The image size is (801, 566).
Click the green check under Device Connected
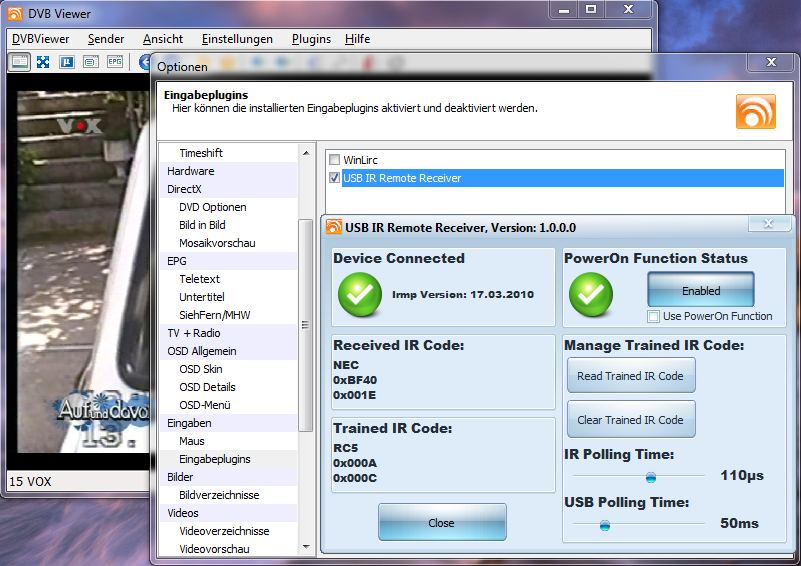360,294
